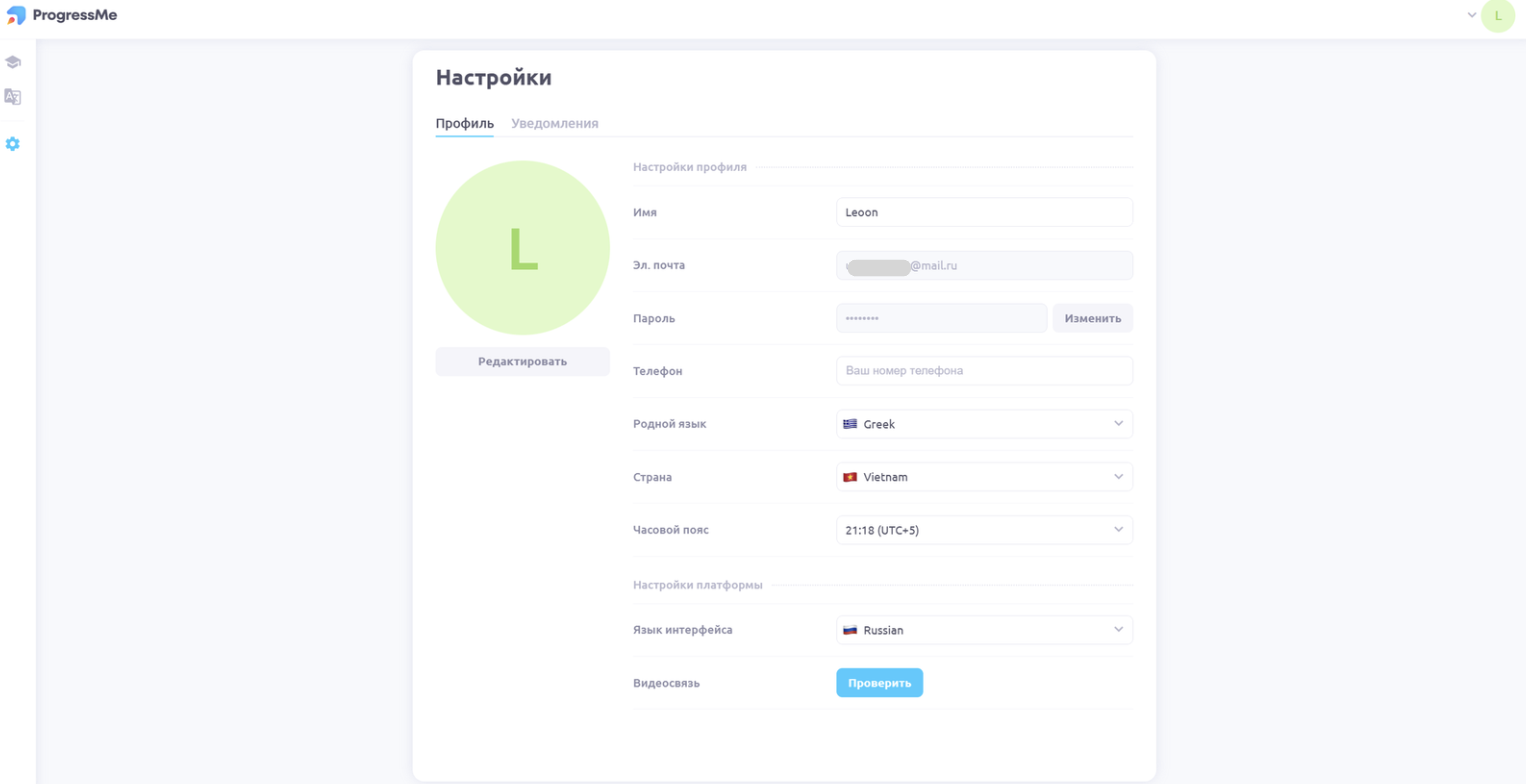Viewport: 1526px width, 784px height.
Task: Switch to the Уведомления tab
Action: [555, 124]
